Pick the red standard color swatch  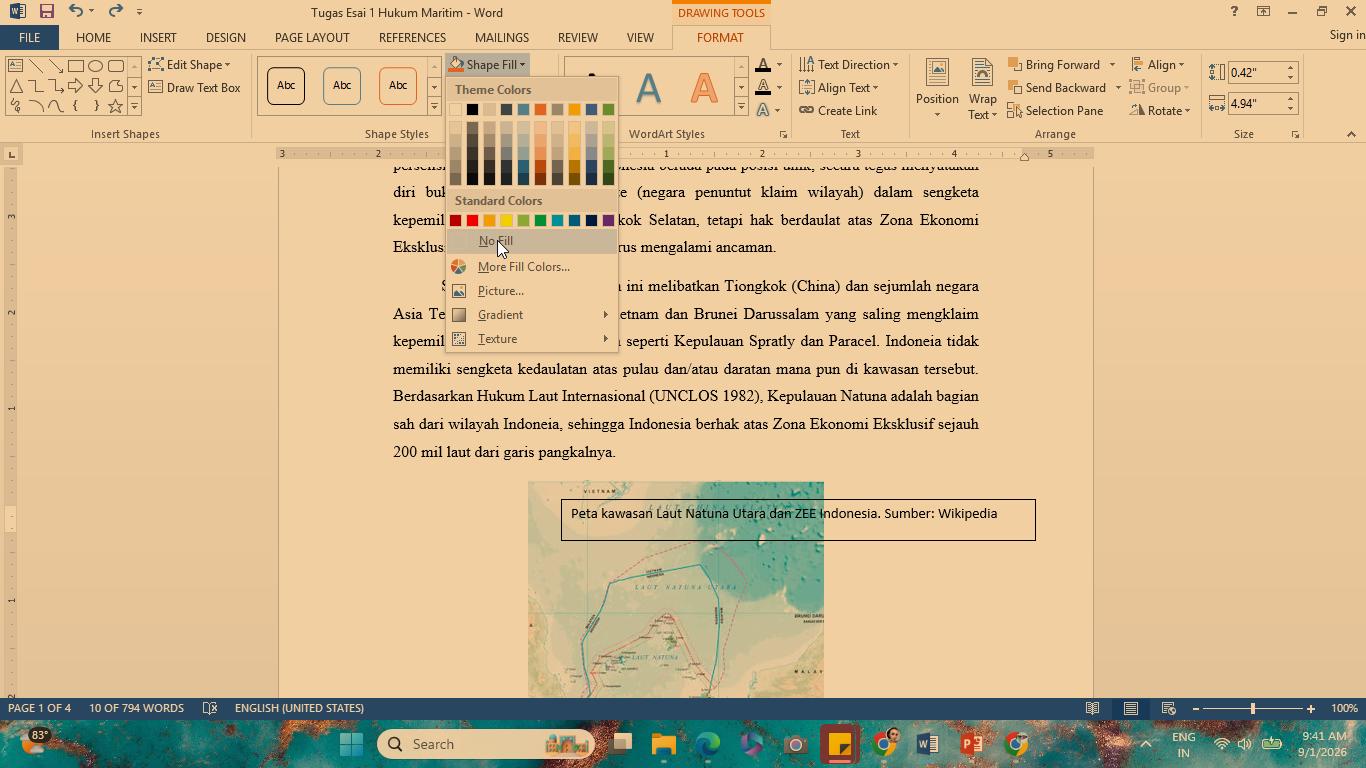pos(472,221)
